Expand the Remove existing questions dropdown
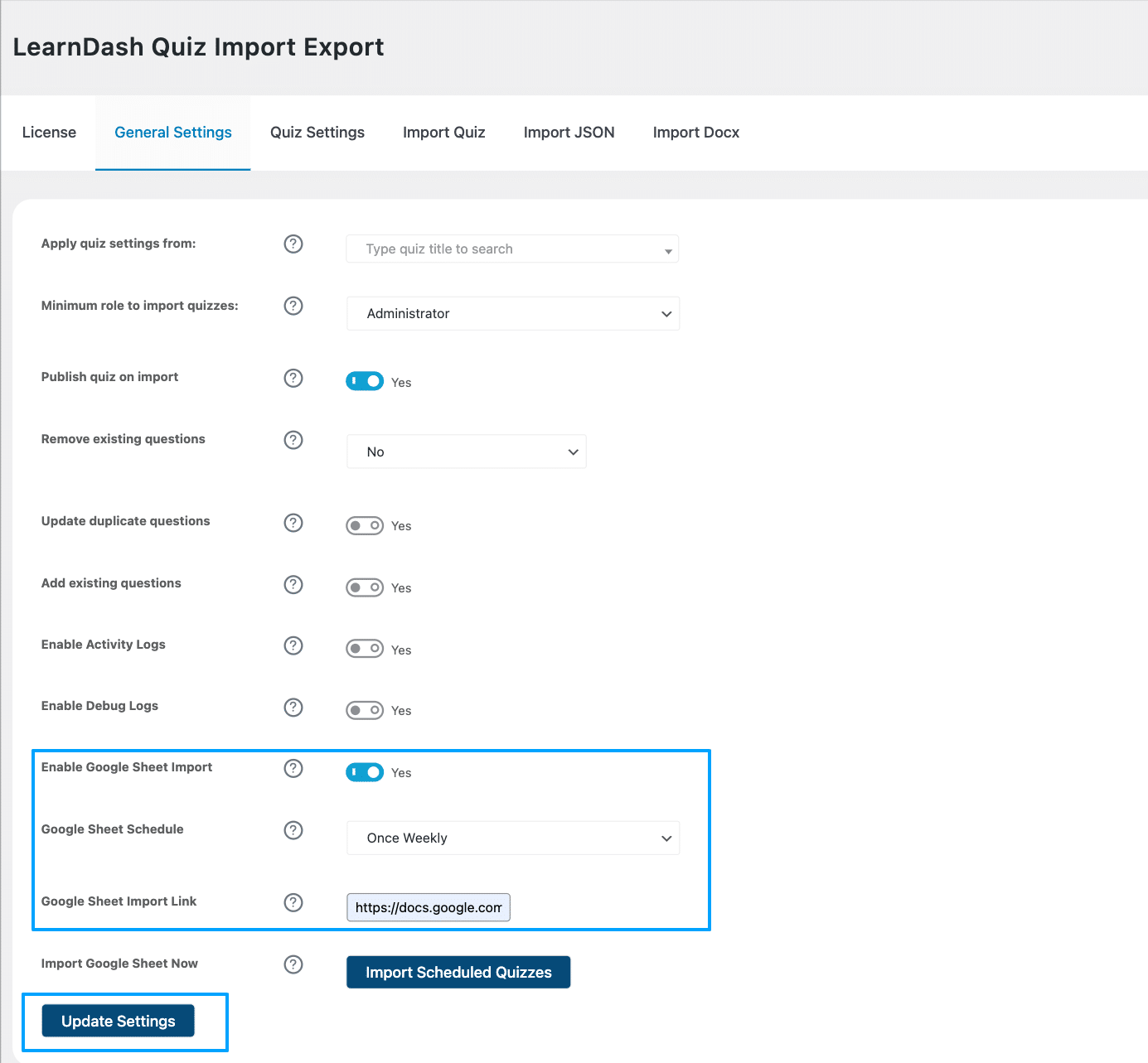The image size is (1148, 1063). tap(467, 452)
